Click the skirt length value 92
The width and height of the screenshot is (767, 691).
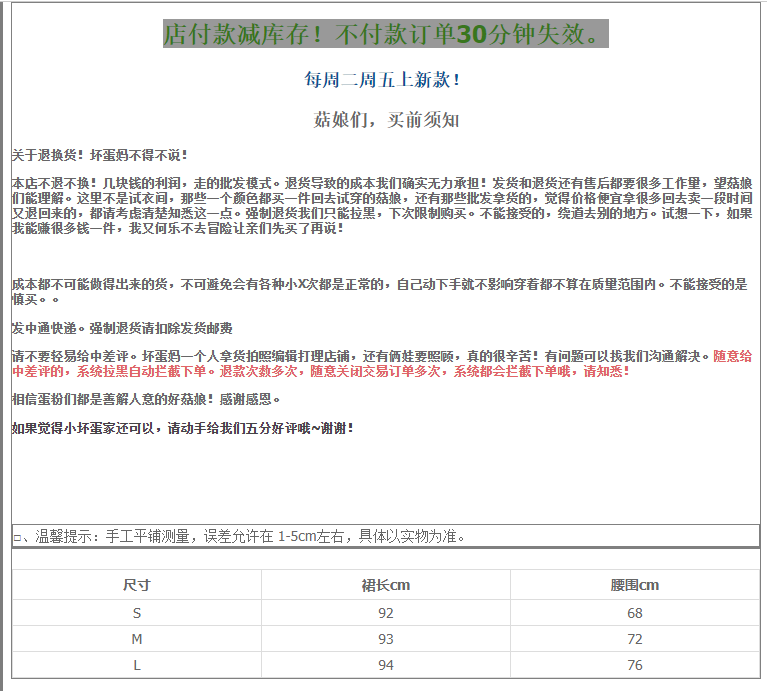coord(386,613)
